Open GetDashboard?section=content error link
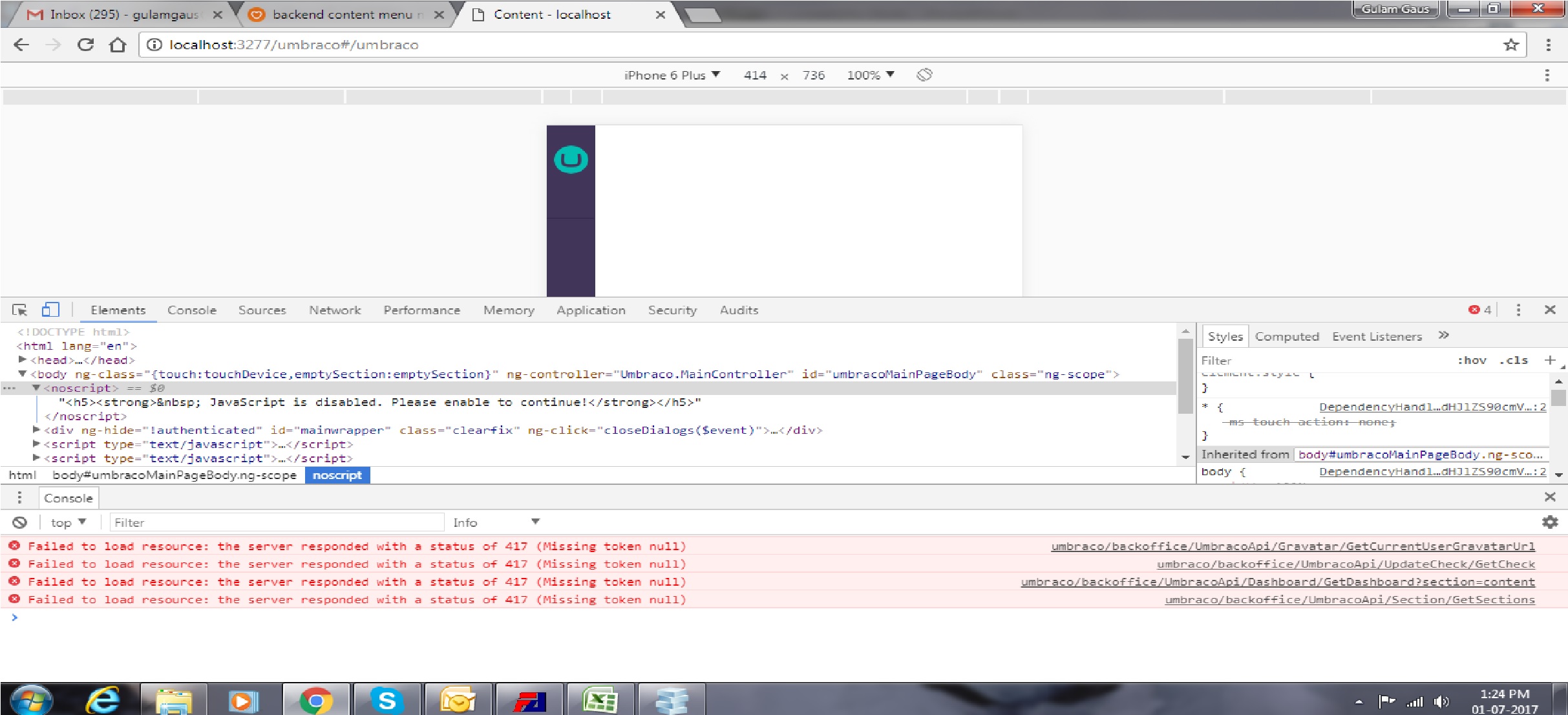 1278,582
